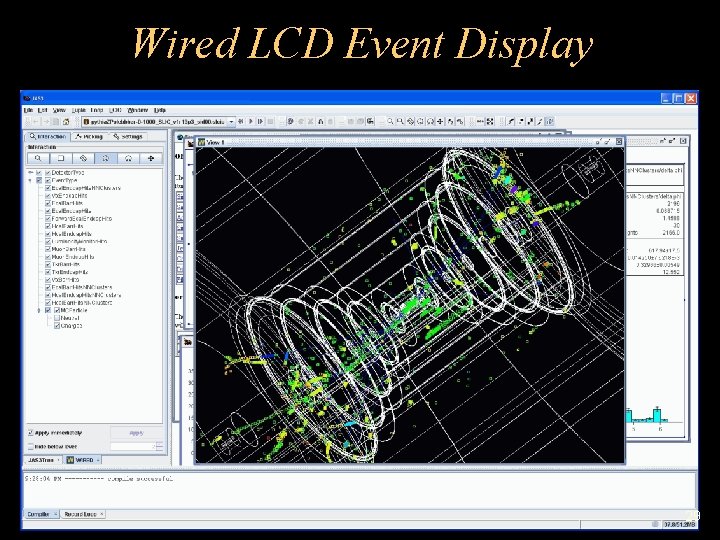The width and height of the screenshot is (720, 540).
Task: Switch to the Picking tab
Action: (x=90, y=136)
